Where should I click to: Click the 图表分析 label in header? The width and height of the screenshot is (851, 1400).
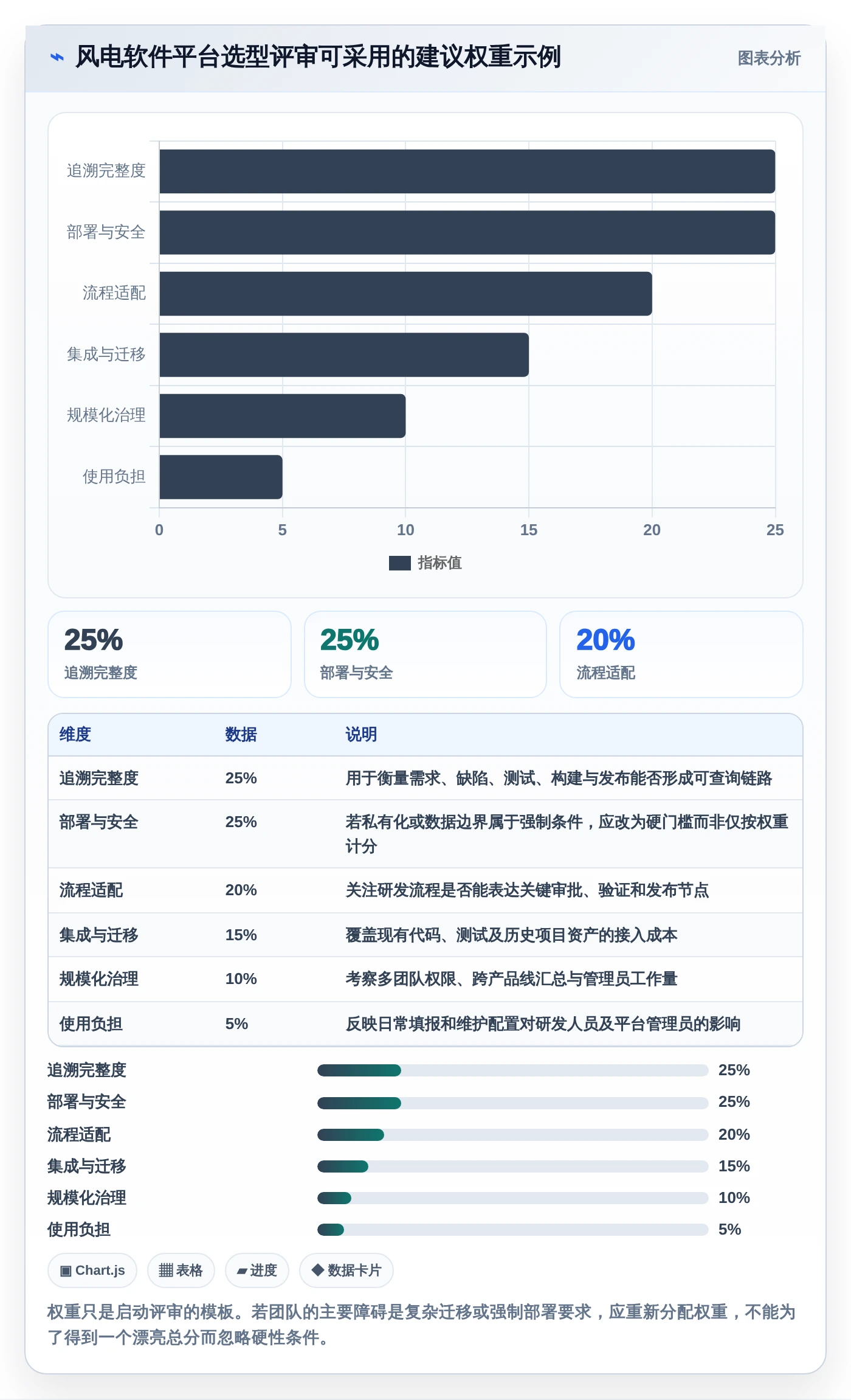[x=769, y=58]
